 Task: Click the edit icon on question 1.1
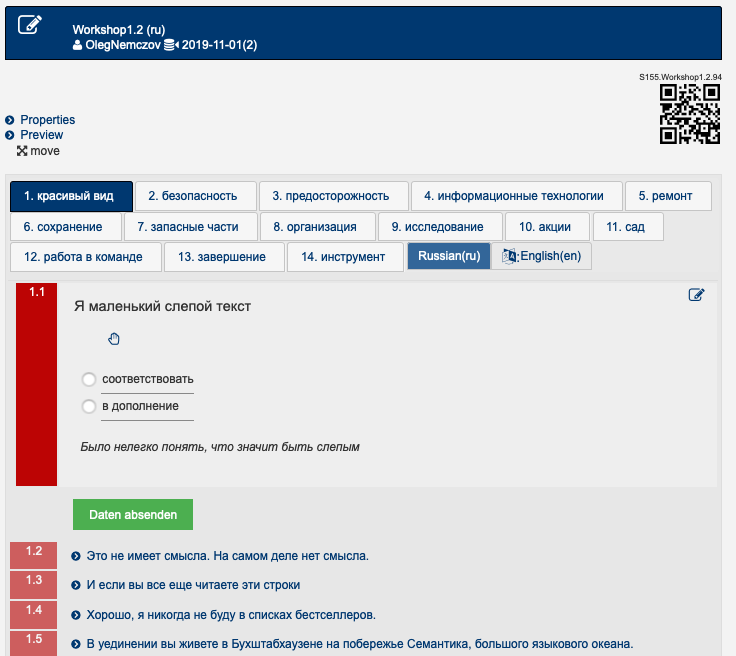pos(697,295)
